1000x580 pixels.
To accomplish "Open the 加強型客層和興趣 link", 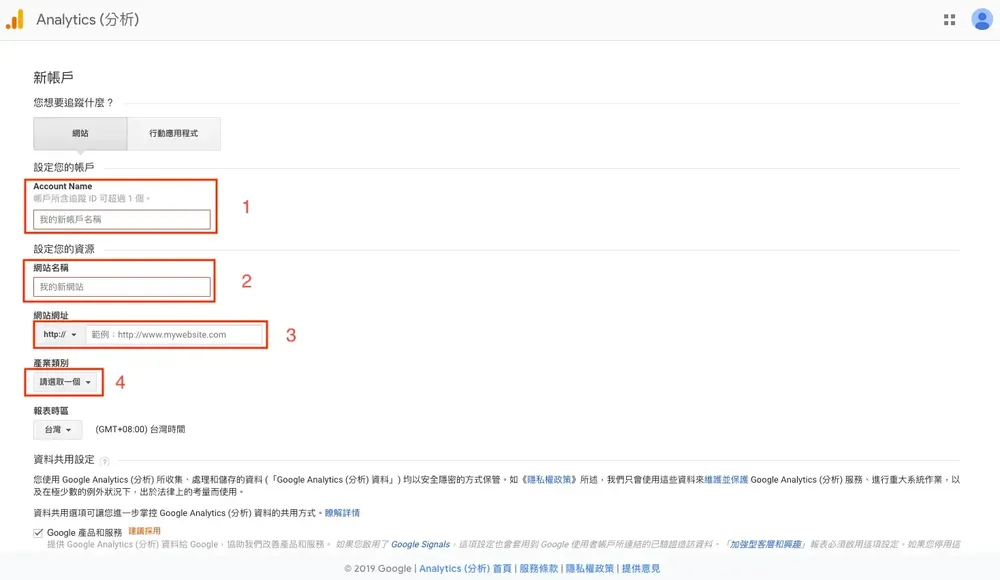I will point(765,544).
